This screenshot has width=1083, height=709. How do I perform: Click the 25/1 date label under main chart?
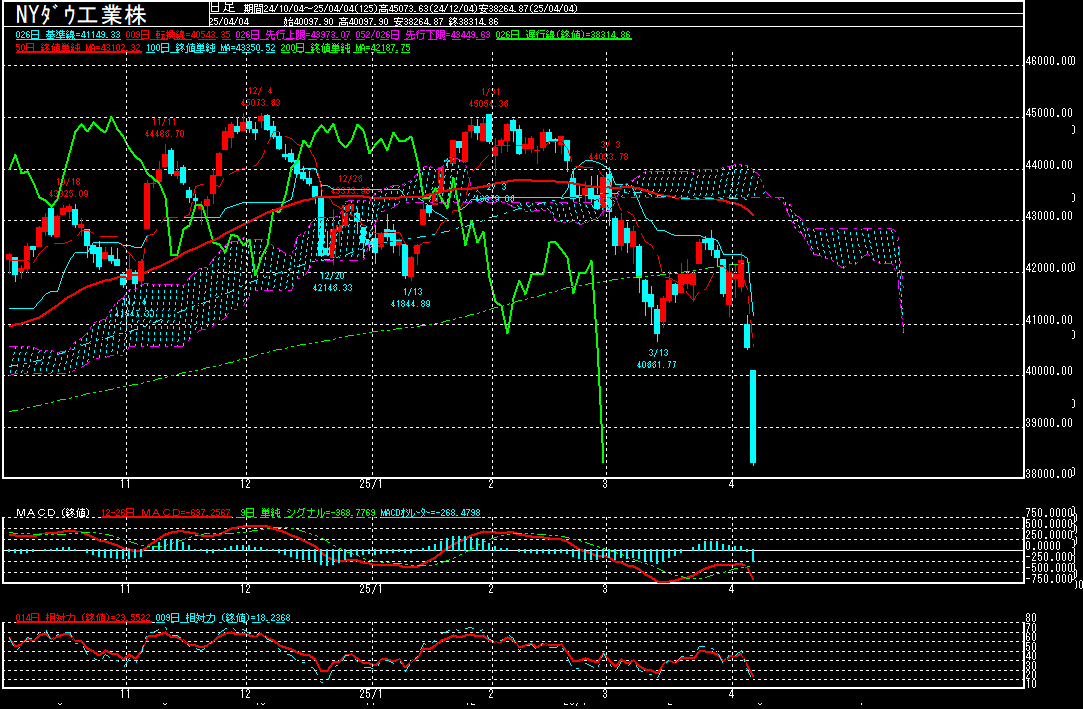tap(371, 484)
